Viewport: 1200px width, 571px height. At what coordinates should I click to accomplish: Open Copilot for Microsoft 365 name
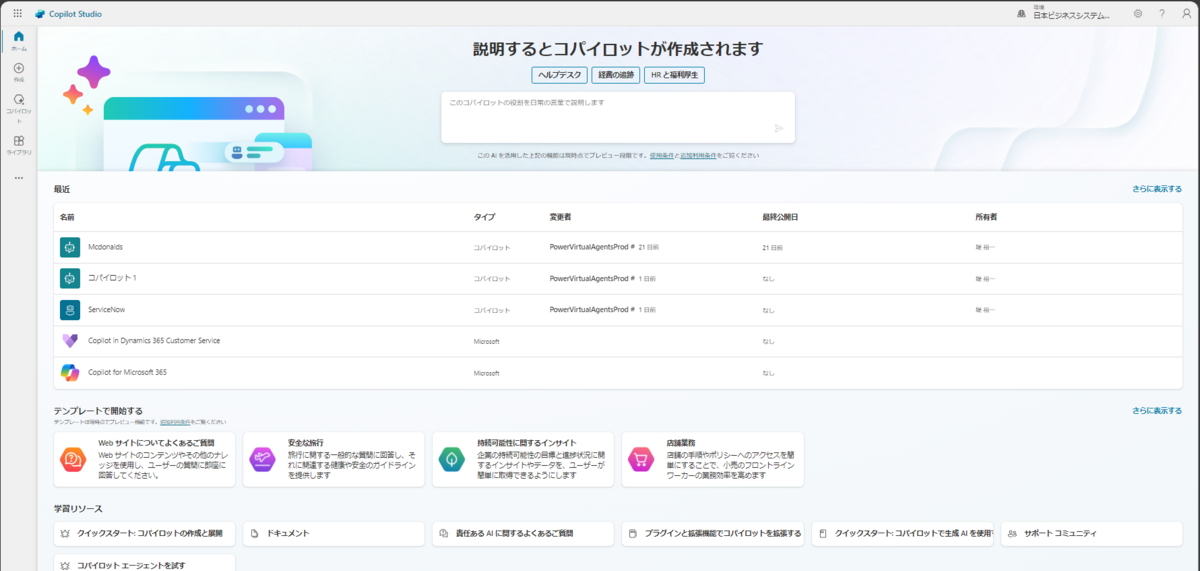pyautogui.click(x=127, y=371)
